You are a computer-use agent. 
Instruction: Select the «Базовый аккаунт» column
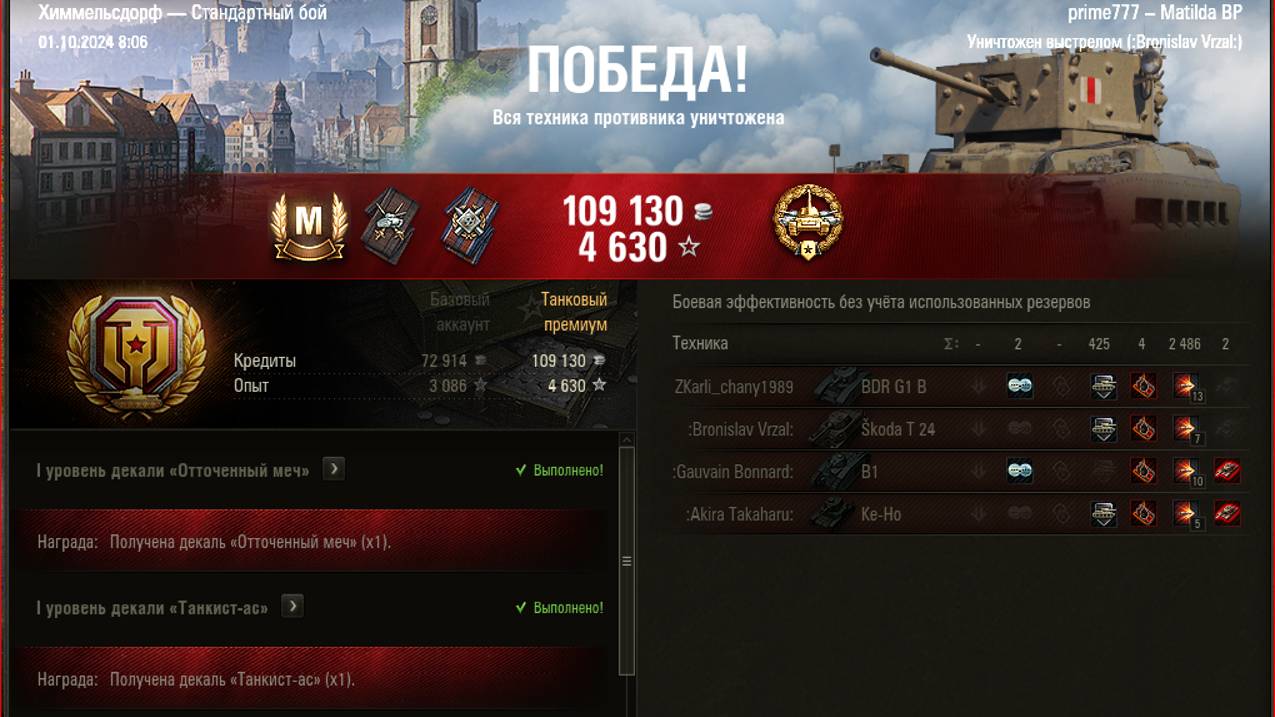coord(460,312)
